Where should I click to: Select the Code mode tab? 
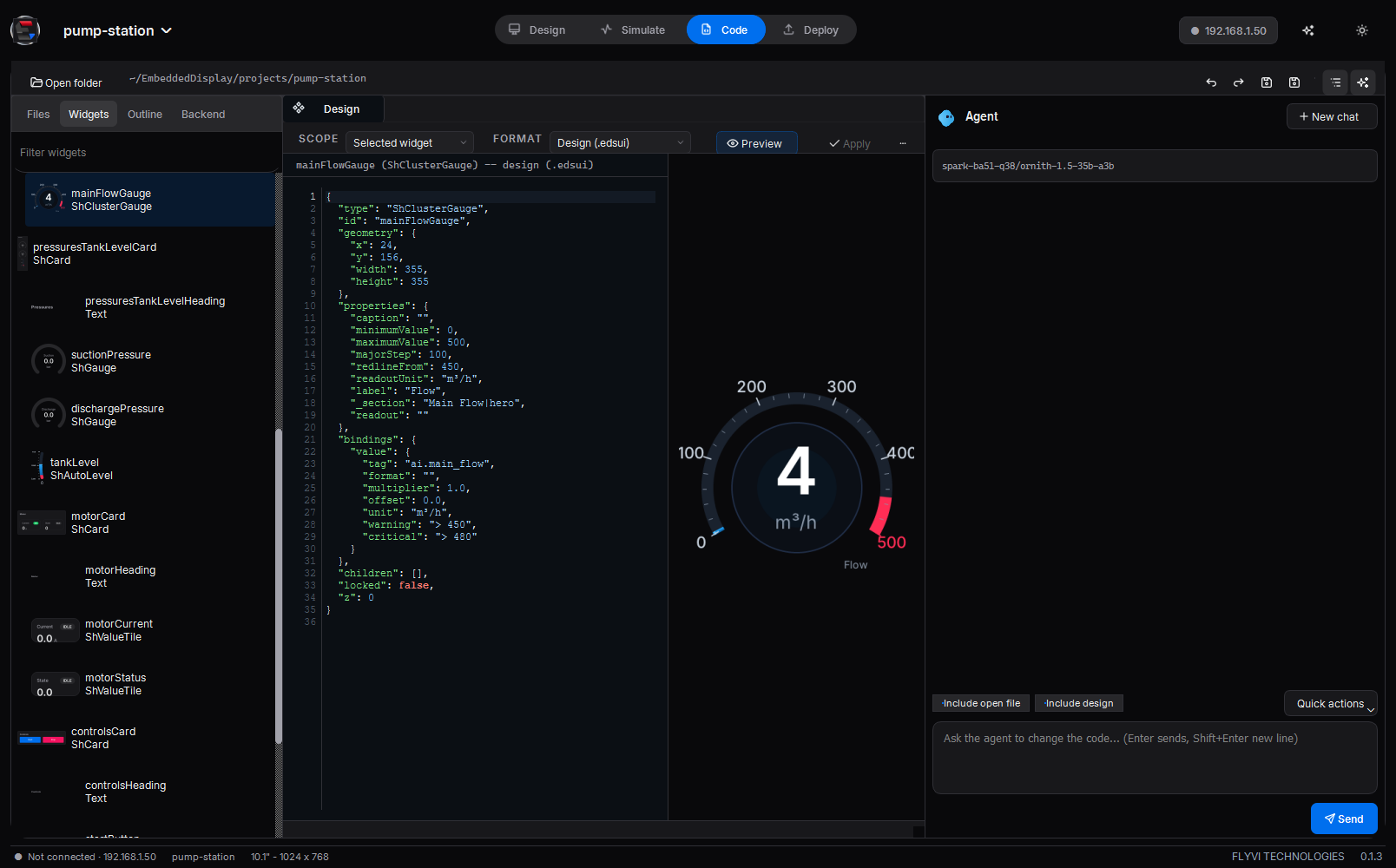[726, 30]
